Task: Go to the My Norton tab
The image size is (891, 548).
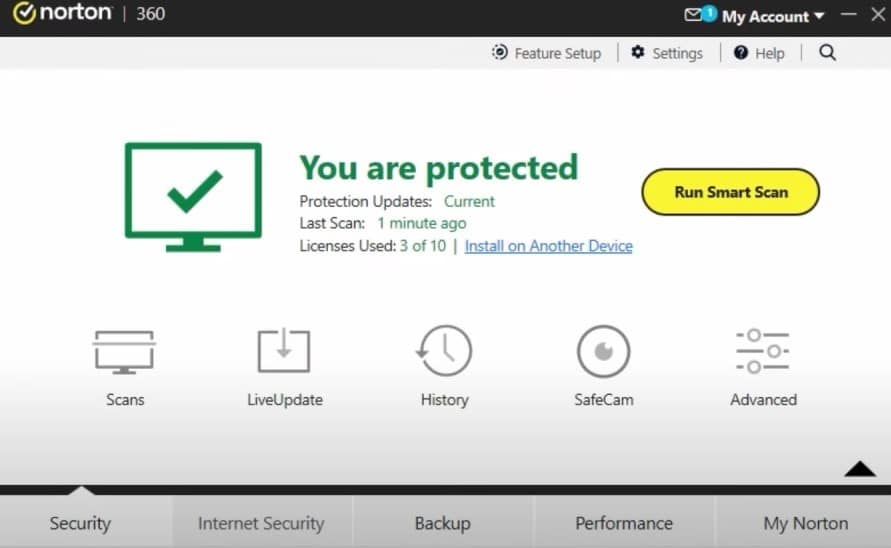Action: pos(805,523)
